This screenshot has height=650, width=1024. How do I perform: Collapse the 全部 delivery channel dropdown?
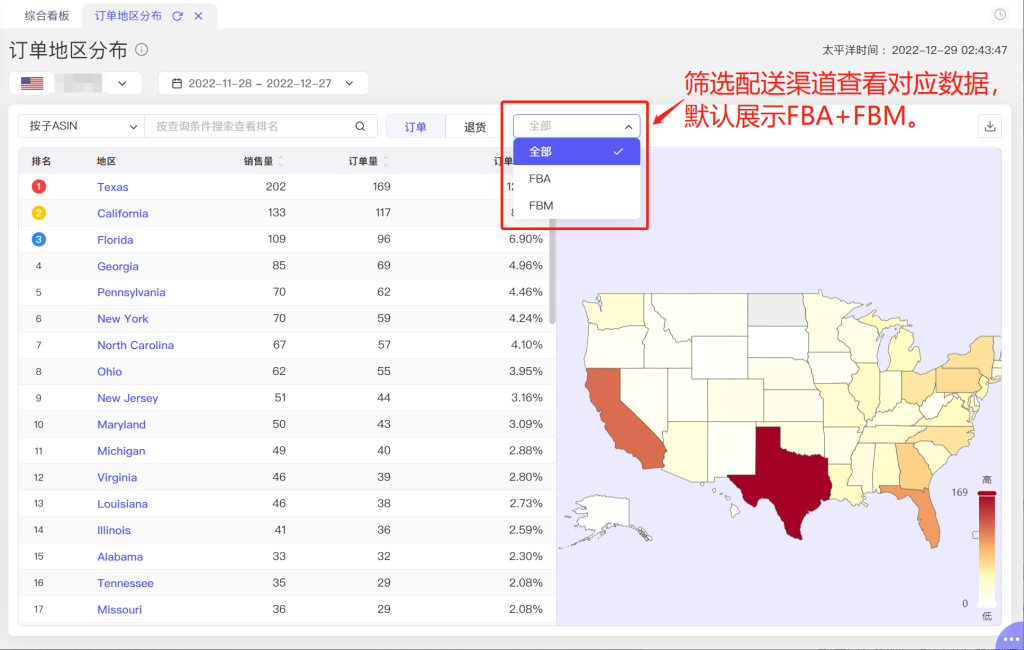(576, 126)
